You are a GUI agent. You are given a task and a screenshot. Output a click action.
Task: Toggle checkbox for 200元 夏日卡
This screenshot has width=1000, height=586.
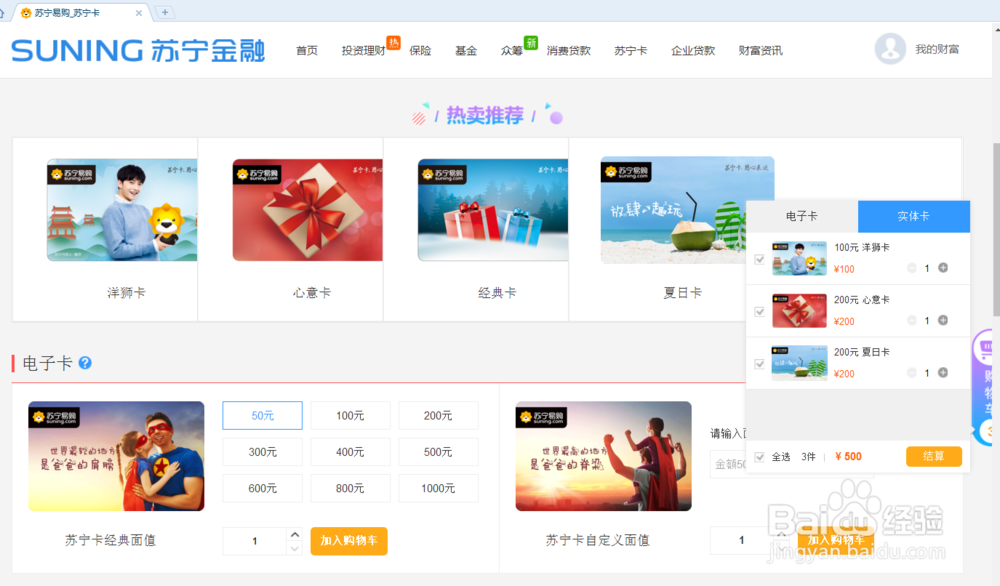click(x=759, y=363)
